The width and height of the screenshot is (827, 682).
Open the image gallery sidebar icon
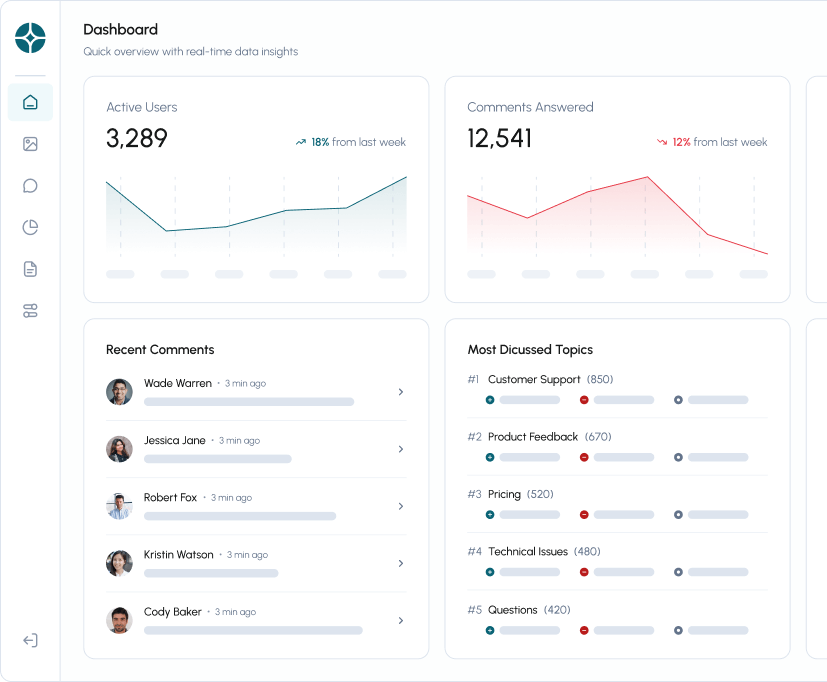(x=30, y=144)
